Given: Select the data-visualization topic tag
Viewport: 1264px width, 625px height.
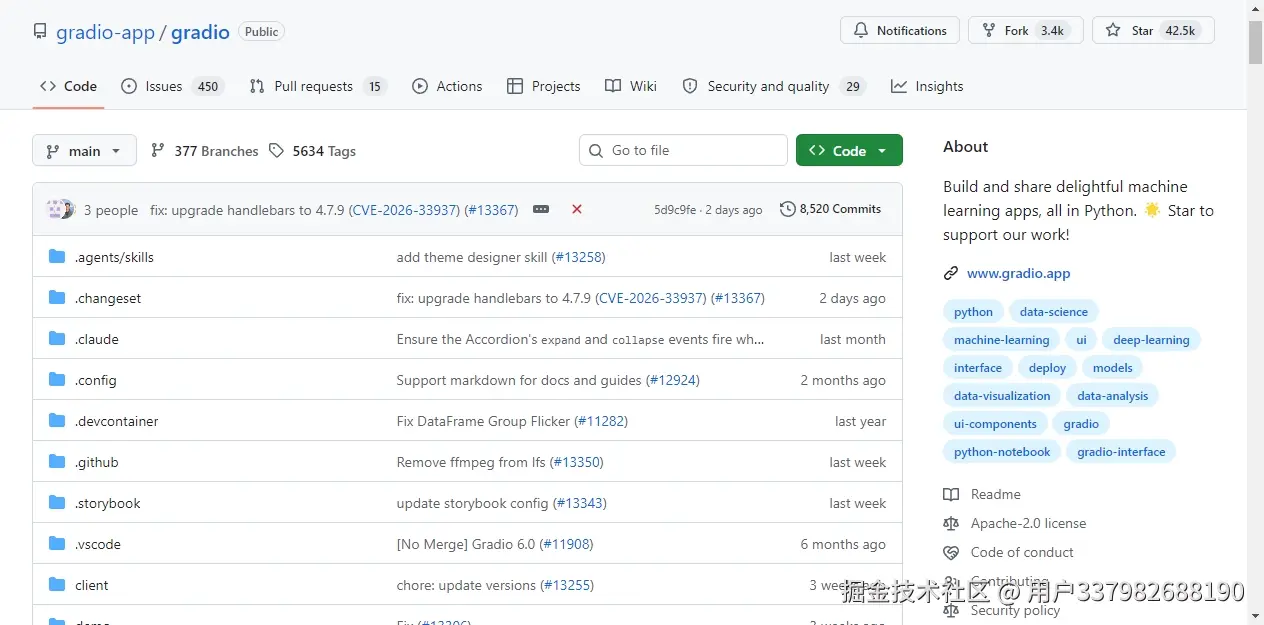Looking at the screenshot, I should (x=1002, y=396).
